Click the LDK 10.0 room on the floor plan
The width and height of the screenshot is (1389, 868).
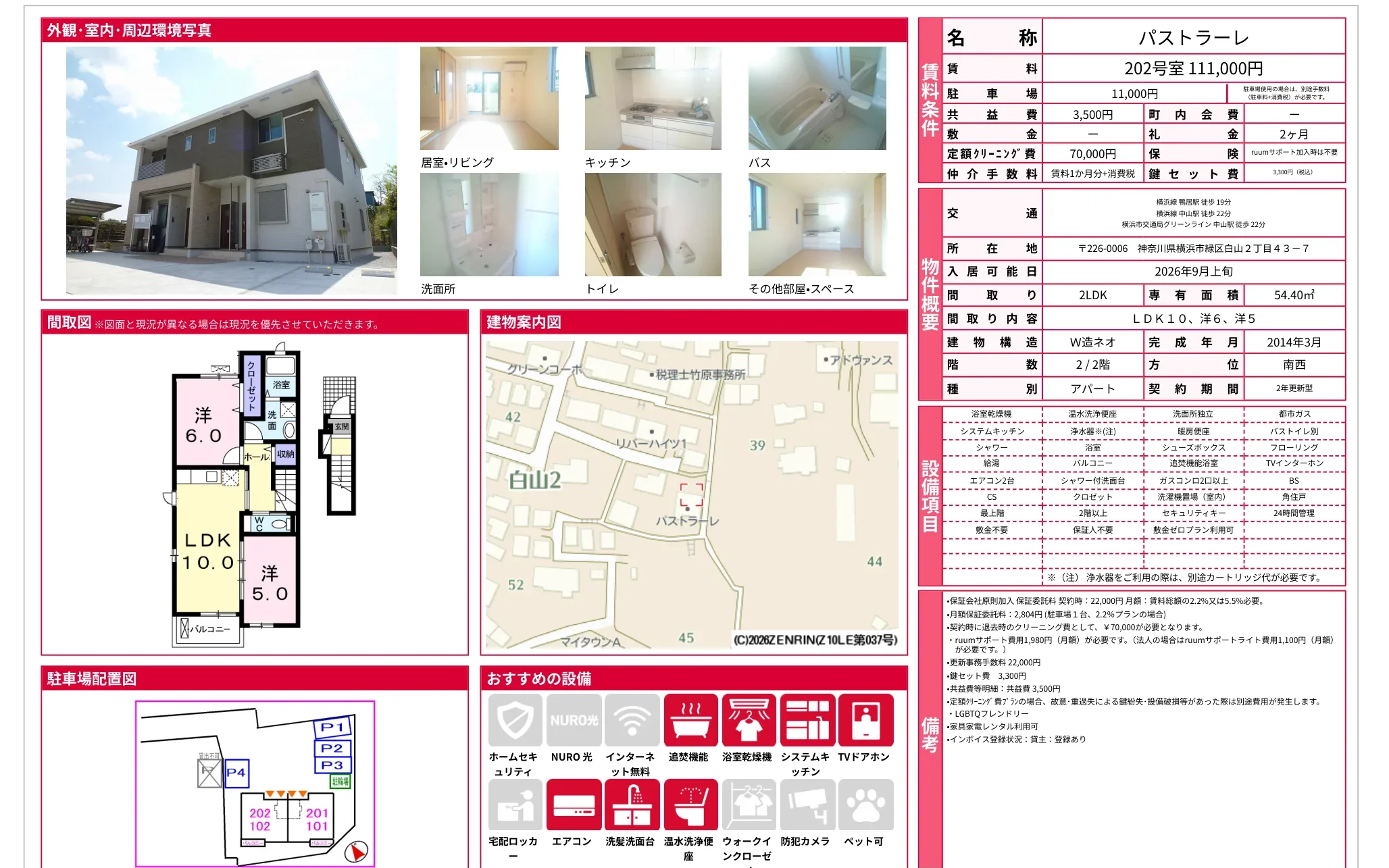pos(208,551)
